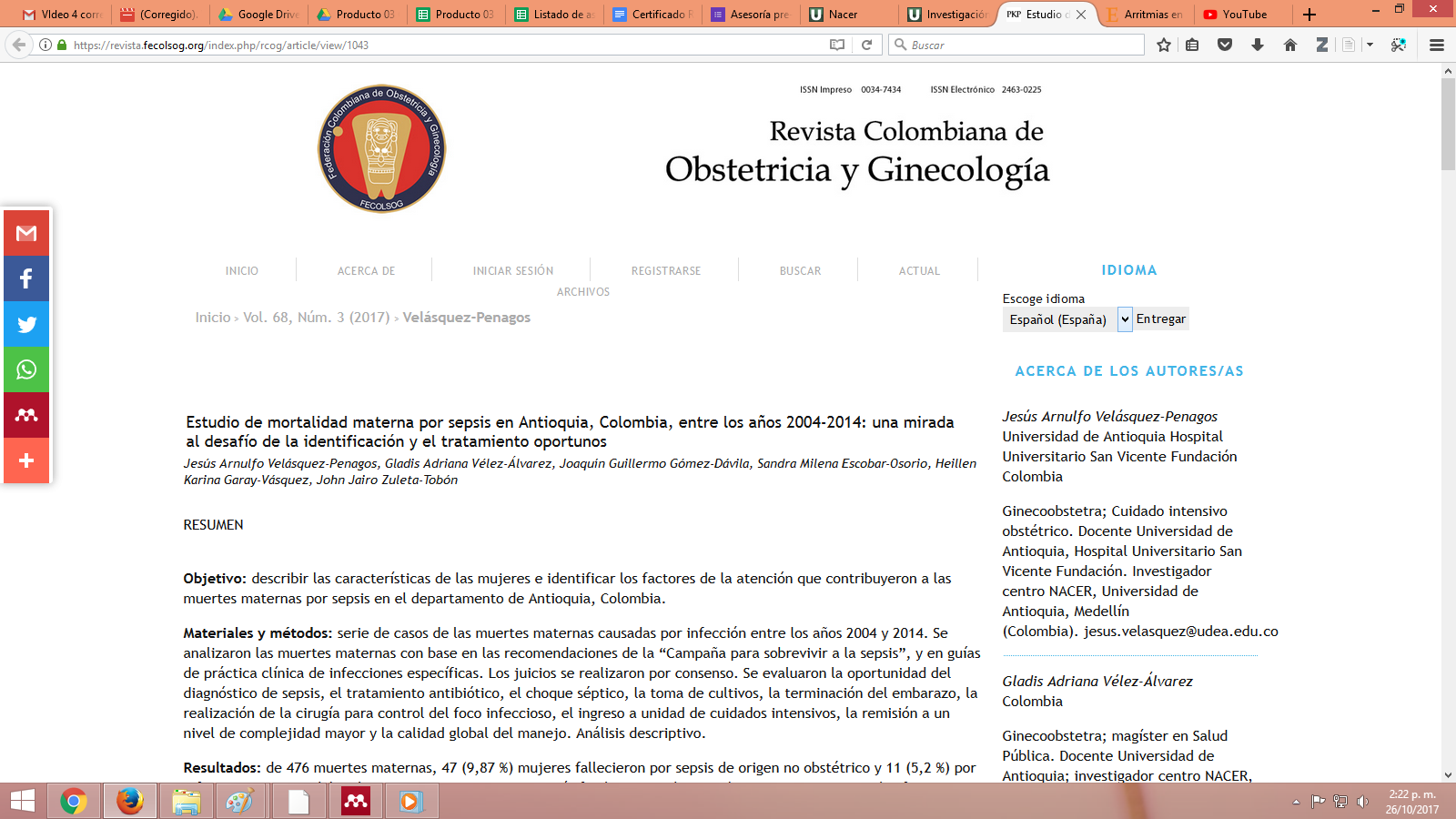Click the volume speaker tray icon
Image resolution: width=1456 pixels, height=819 pixels.
click(x=1362, y=802)
